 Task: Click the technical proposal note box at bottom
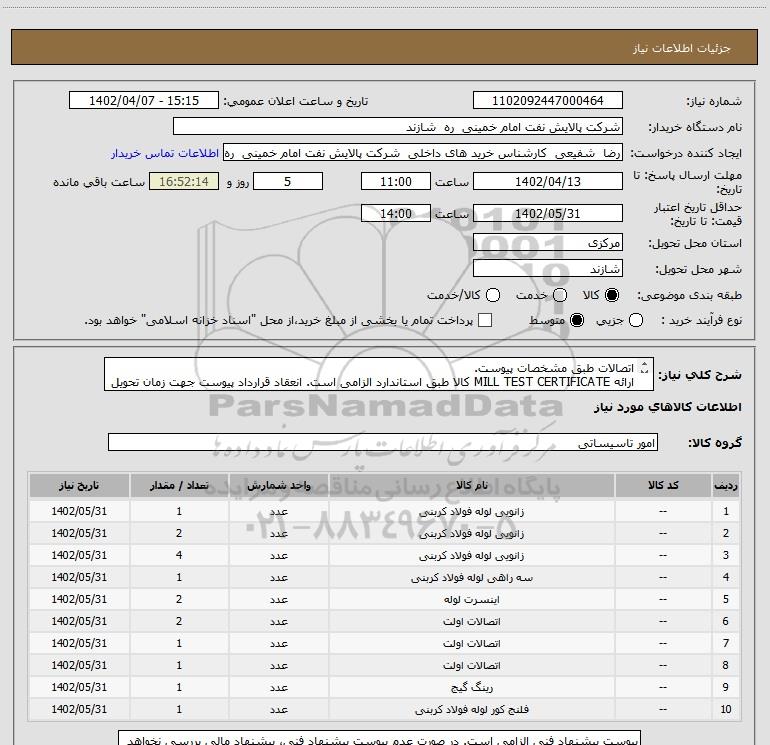380,738
